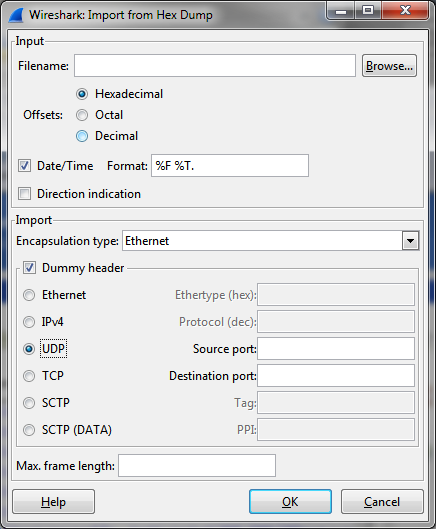The image size is (436, 529).
Task: Click the disabled Tag field
Action: point(336,403)
